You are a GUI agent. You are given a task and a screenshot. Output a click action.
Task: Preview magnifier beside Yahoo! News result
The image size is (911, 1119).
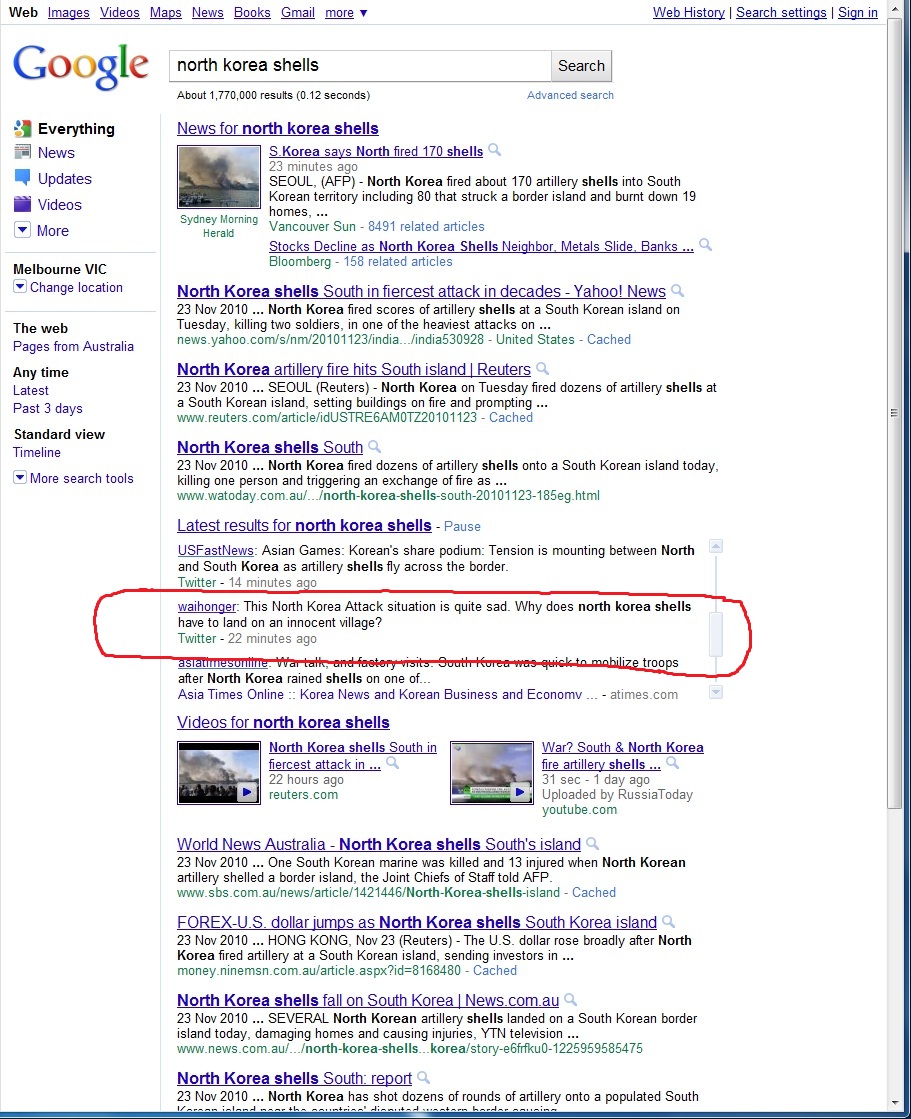click(x=678, y=290)
